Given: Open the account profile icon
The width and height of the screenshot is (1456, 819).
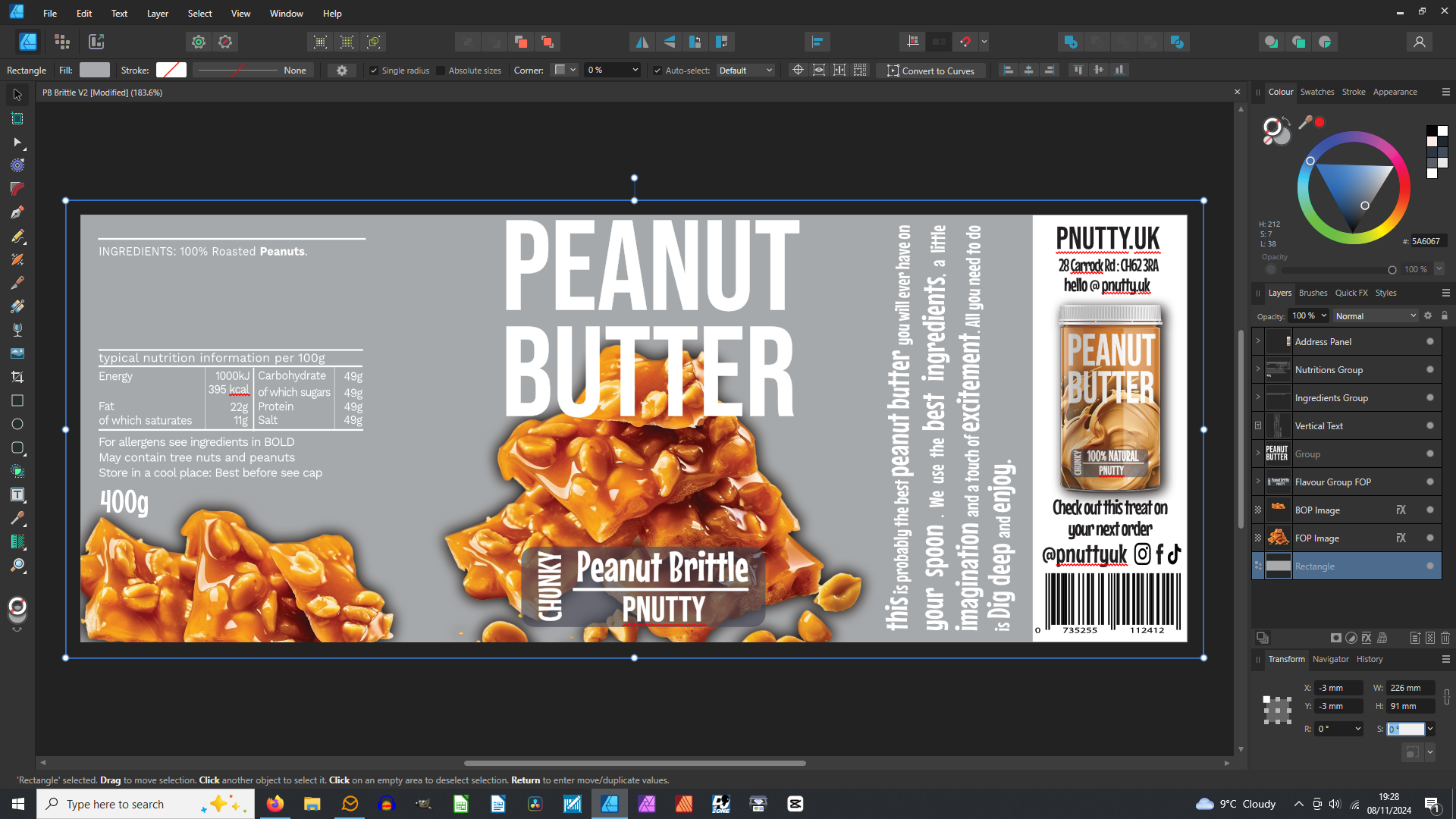Looking at the screenshot, I should pos(1420,42).
